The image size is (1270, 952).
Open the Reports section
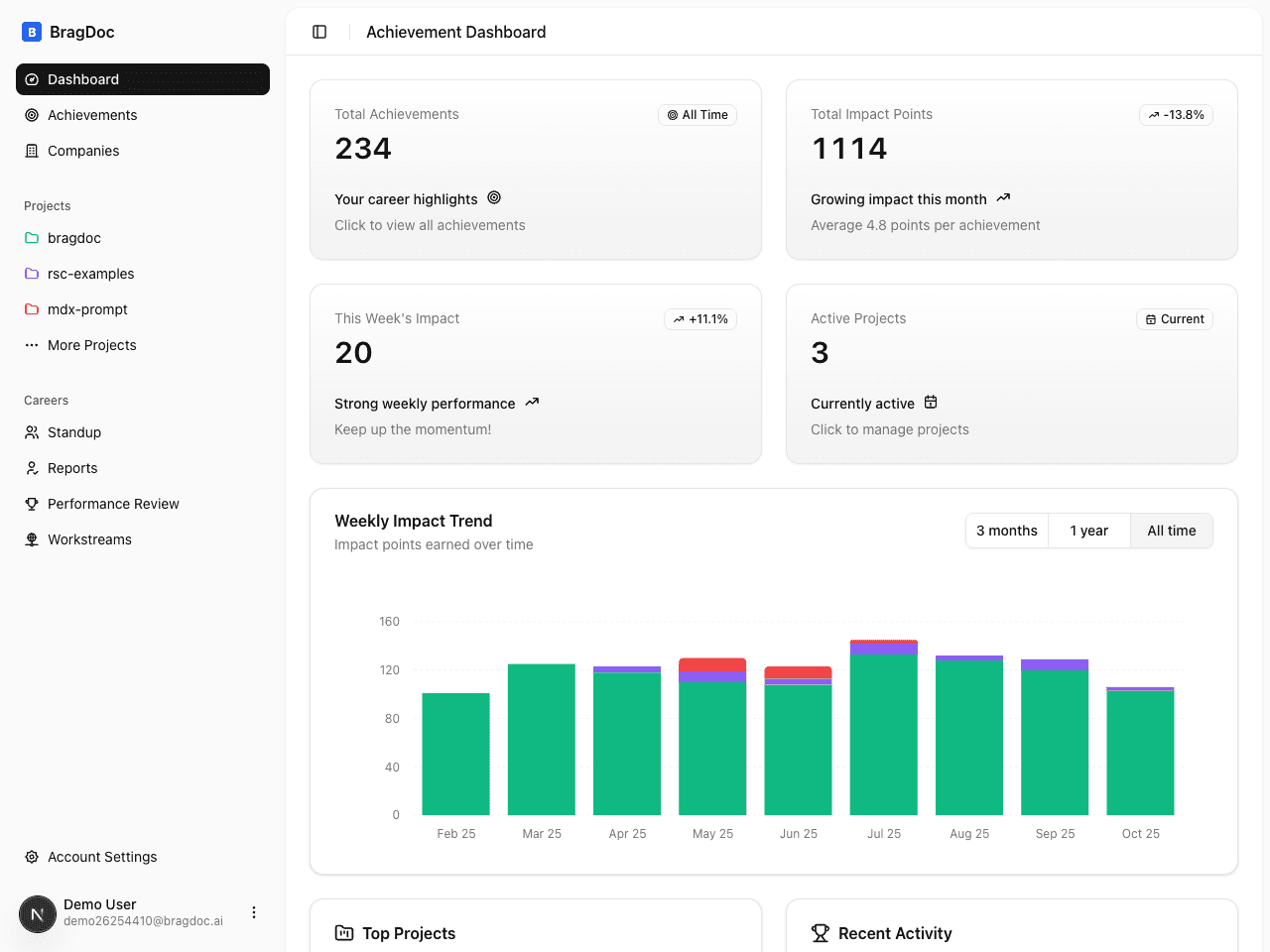click(x=71, y=468)
